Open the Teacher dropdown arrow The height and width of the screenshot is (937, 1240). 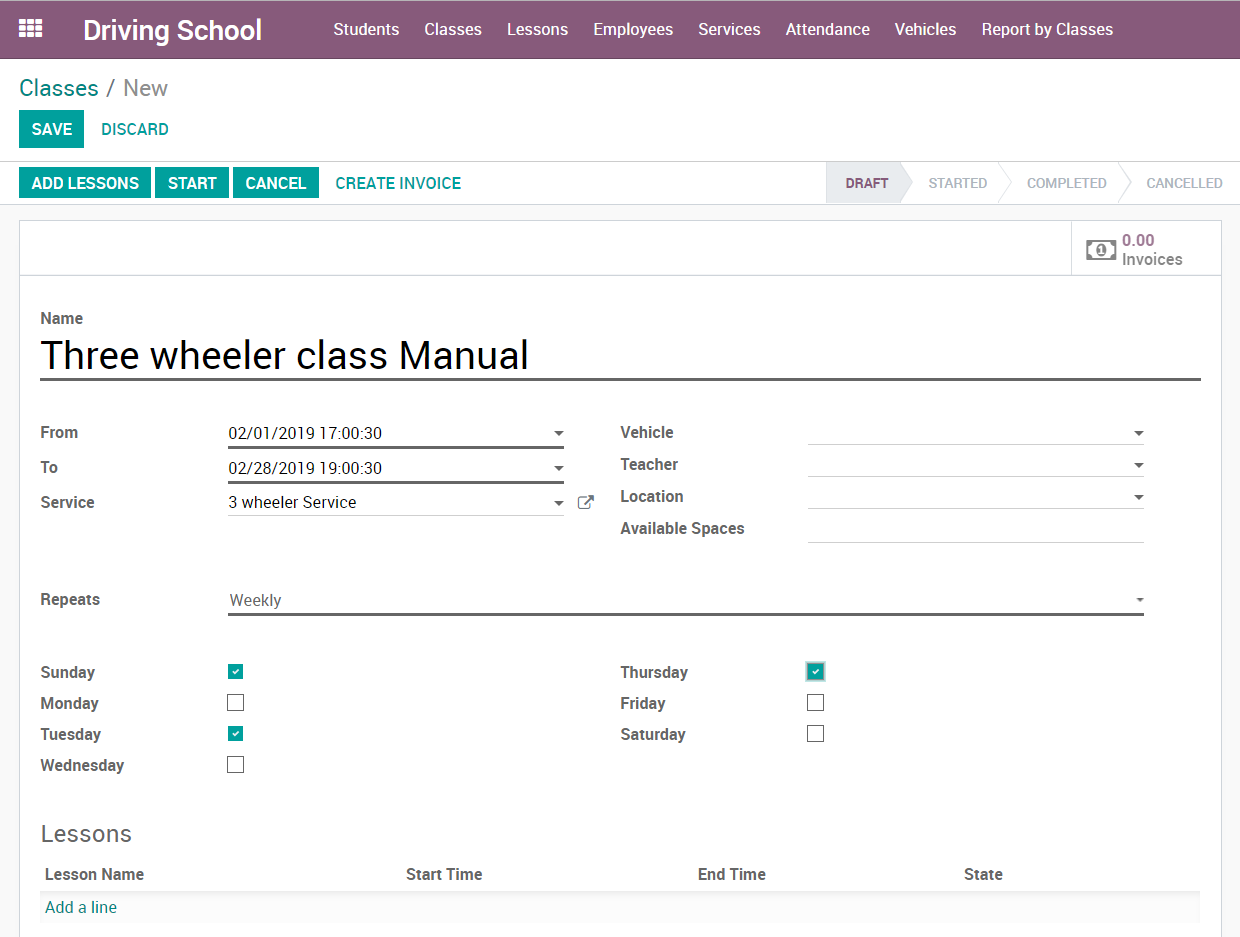point(1138,465)
